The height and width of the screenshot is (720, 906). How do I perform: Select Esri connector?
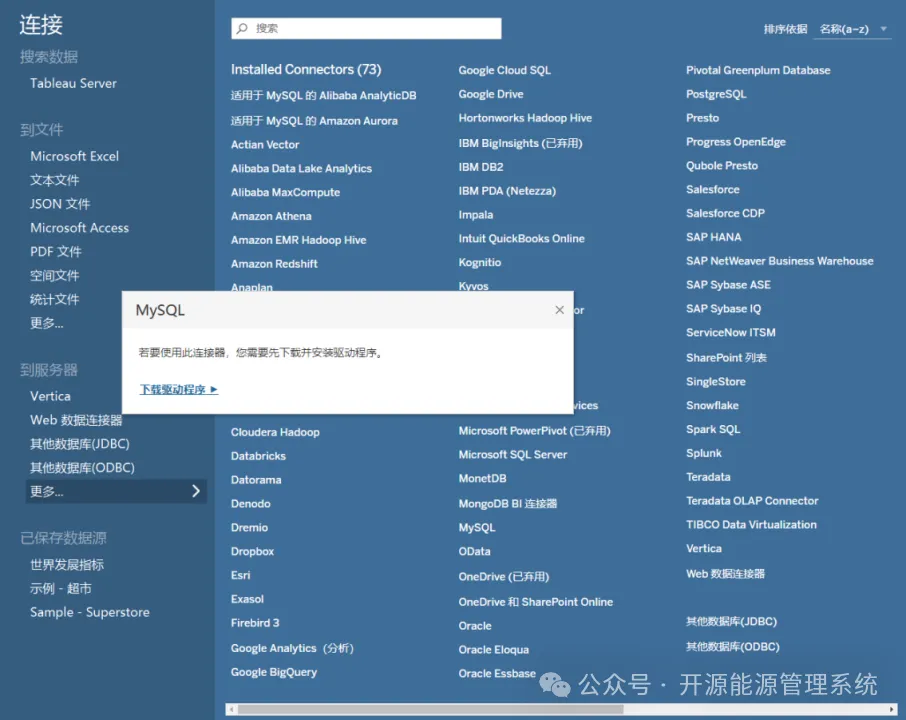pyautogui.click(x=240, y=575)
